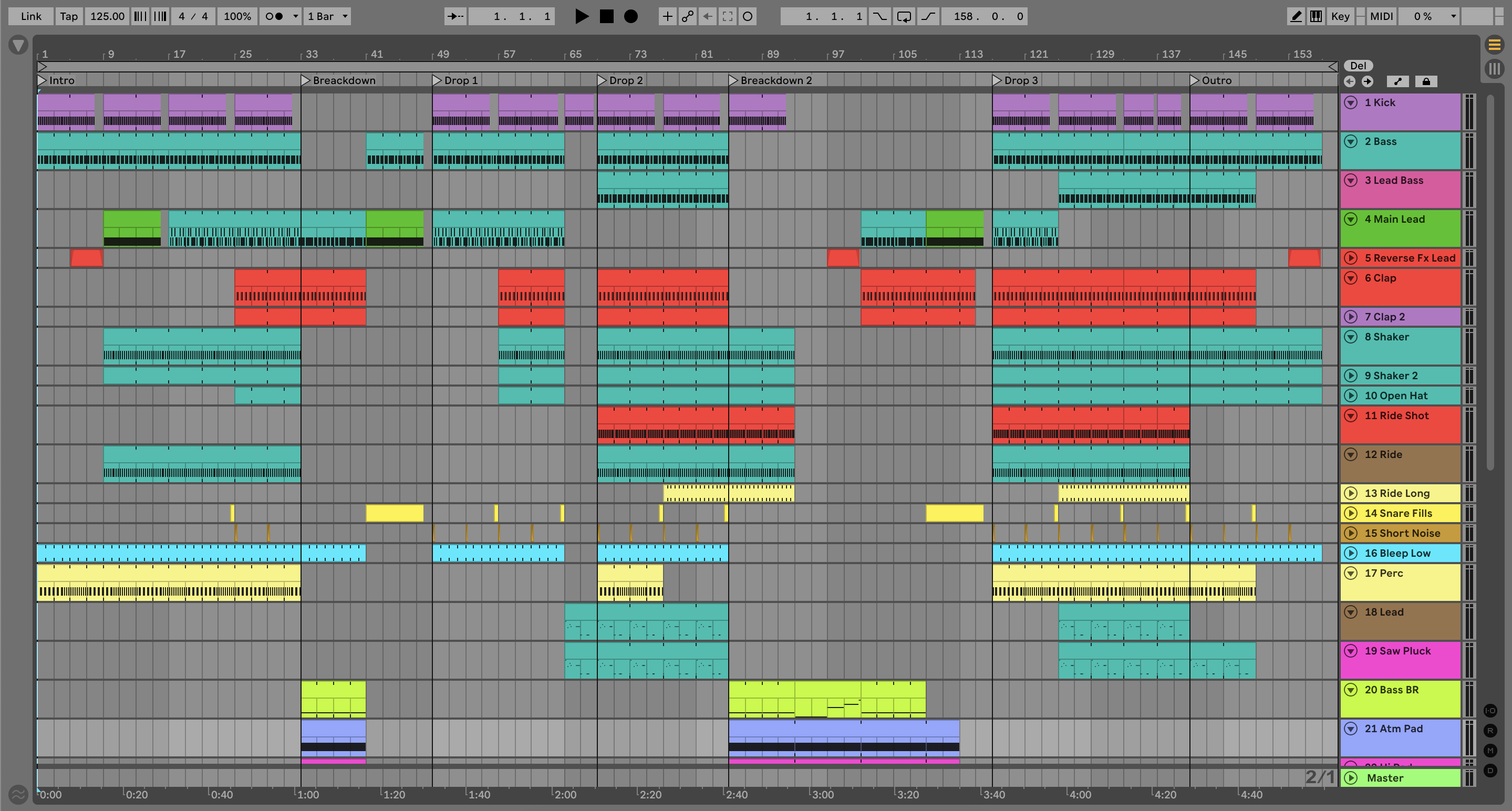Unfold the 13 Ride Long track
This screenshot has width=1512, height=811.
(1351, 494)
